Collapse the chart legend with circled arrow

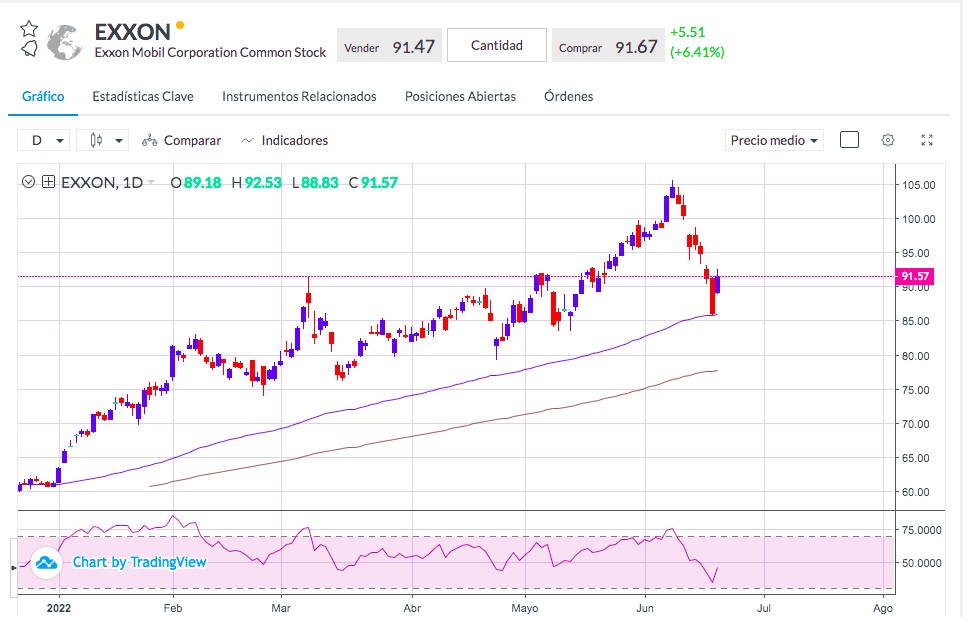(x=28, y=182)
